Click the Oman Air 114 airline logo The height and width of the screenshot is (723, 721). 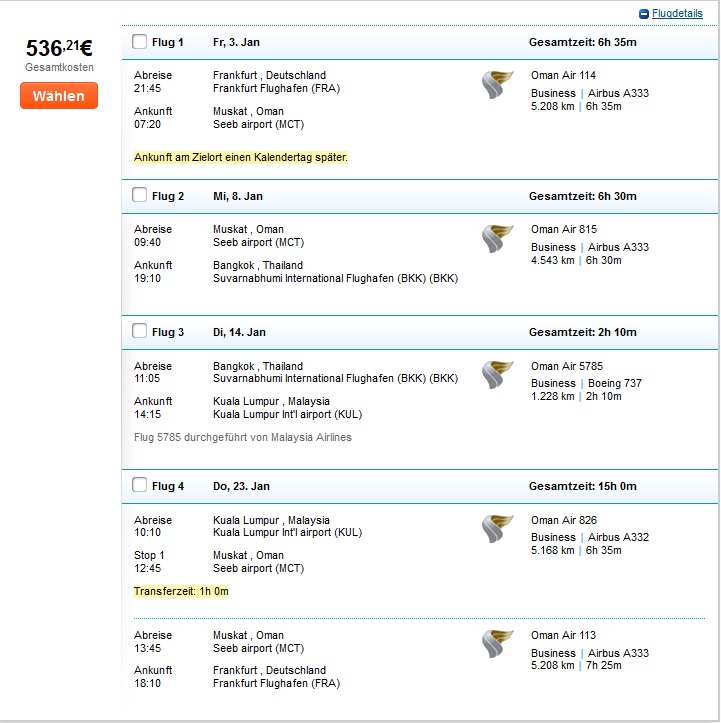(497, 84)
